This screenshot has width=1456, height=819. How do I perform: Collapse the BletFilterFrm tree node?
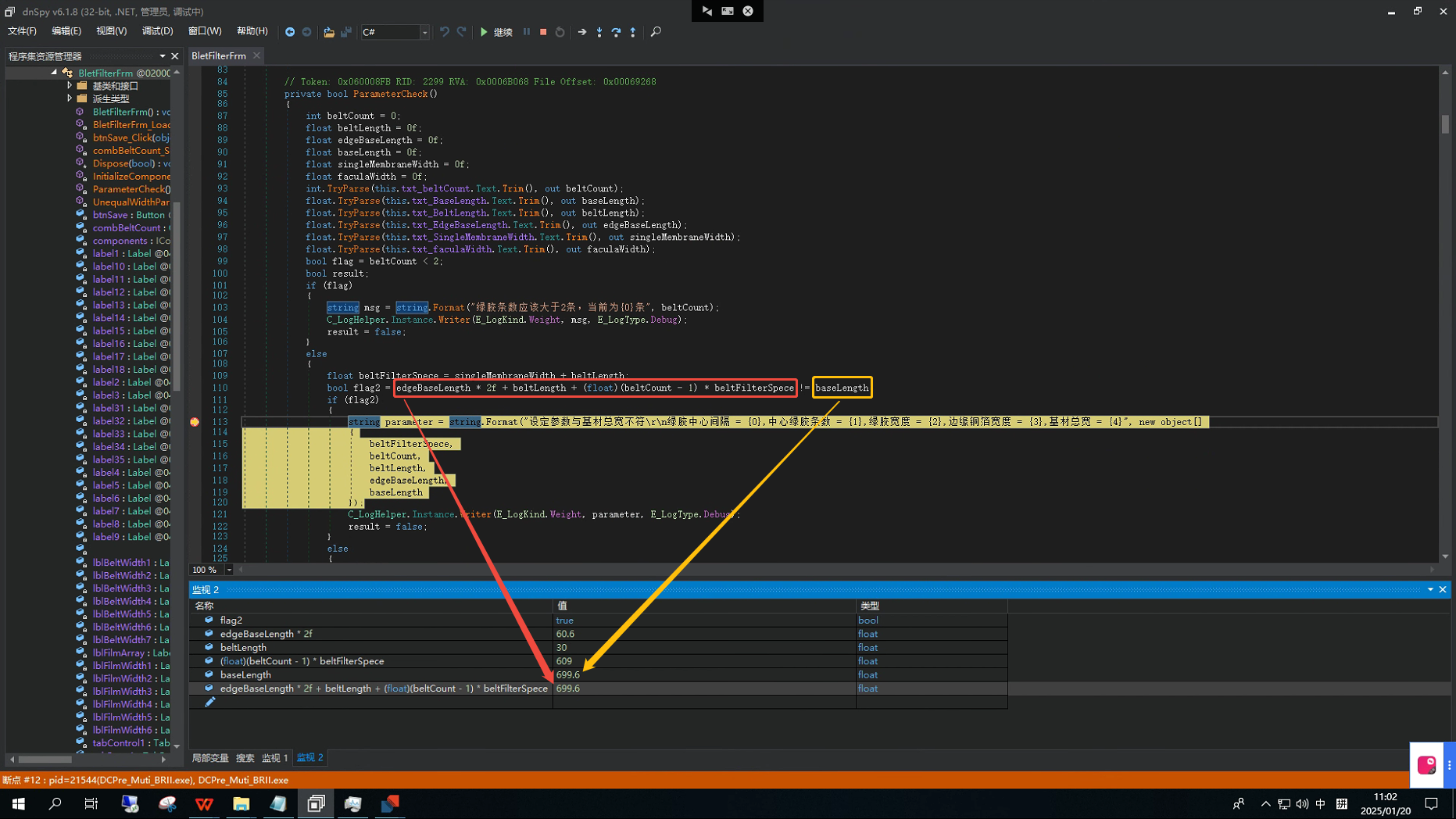tap(54, 73)
